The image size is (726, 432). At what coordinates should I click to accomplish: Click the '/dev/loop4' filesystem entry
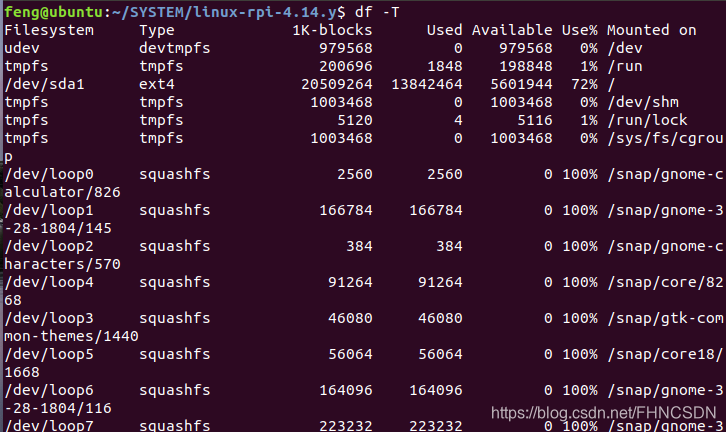point(49,282)
